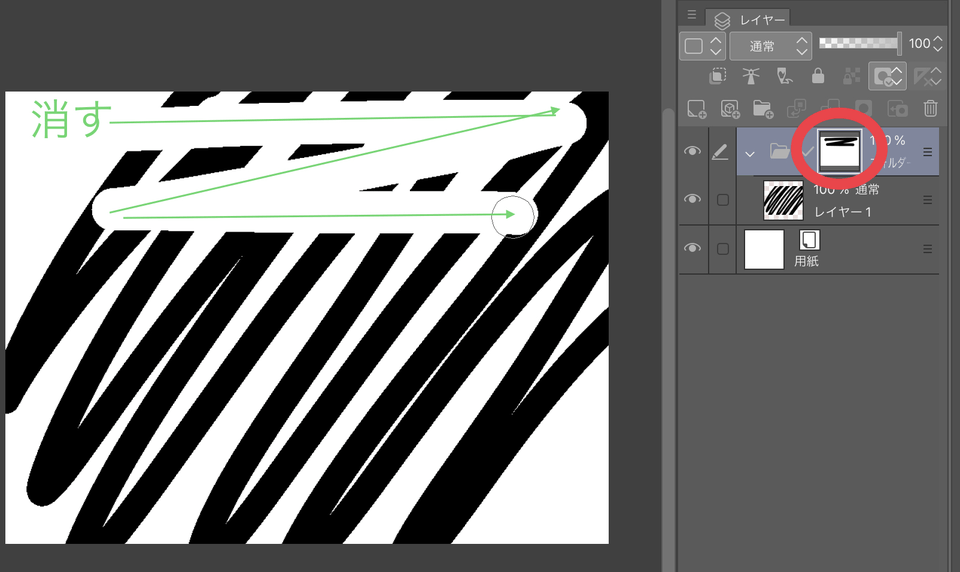Viewport: 960px width, 572px height.
Task: Grab the 用紙 row's drag handle
Action: pyautogui.click(x=928, y=249)
